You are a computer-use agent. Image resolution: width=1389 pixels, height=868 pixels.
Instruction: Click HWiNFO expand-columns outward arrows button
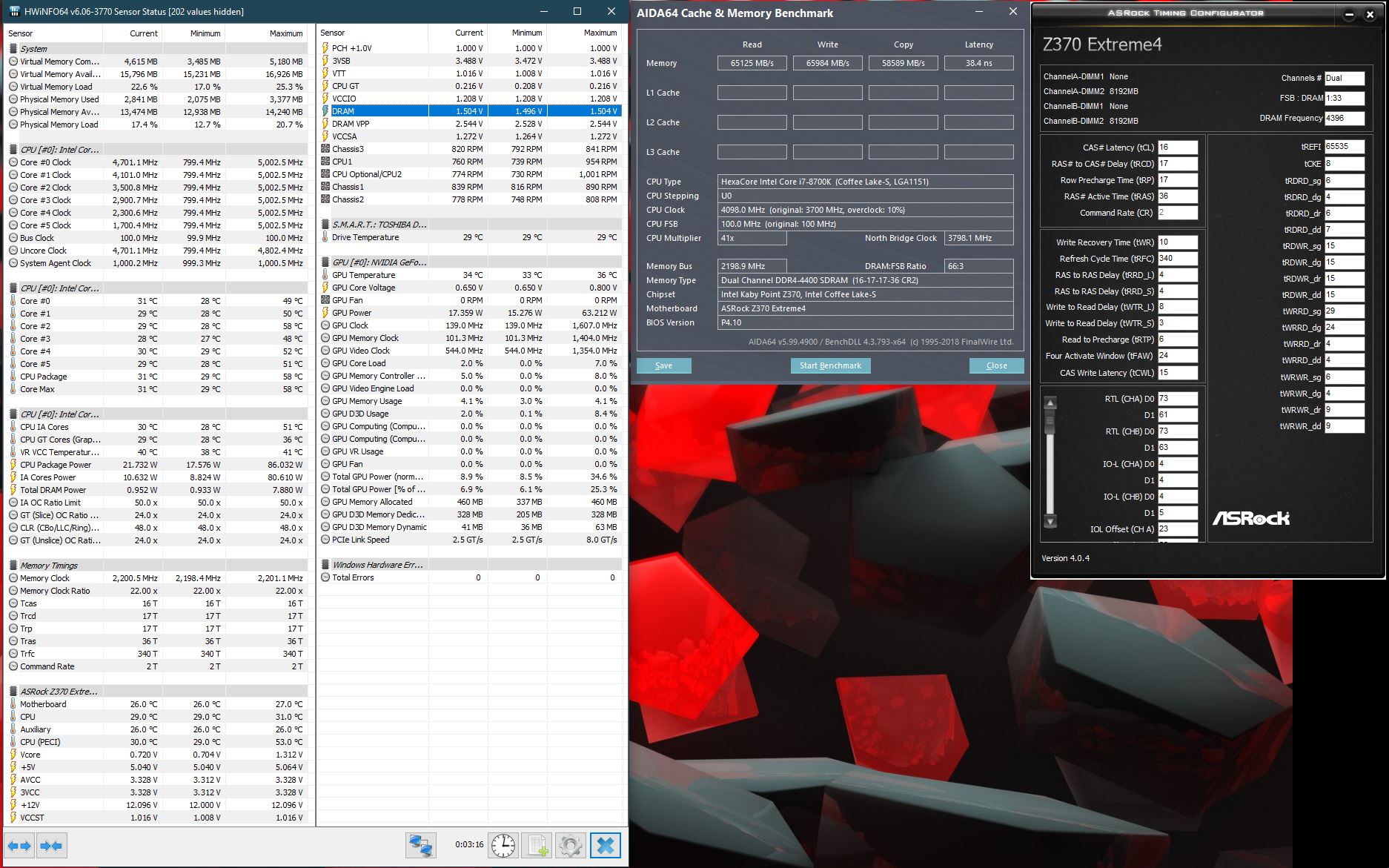click(x=20, y=845)
